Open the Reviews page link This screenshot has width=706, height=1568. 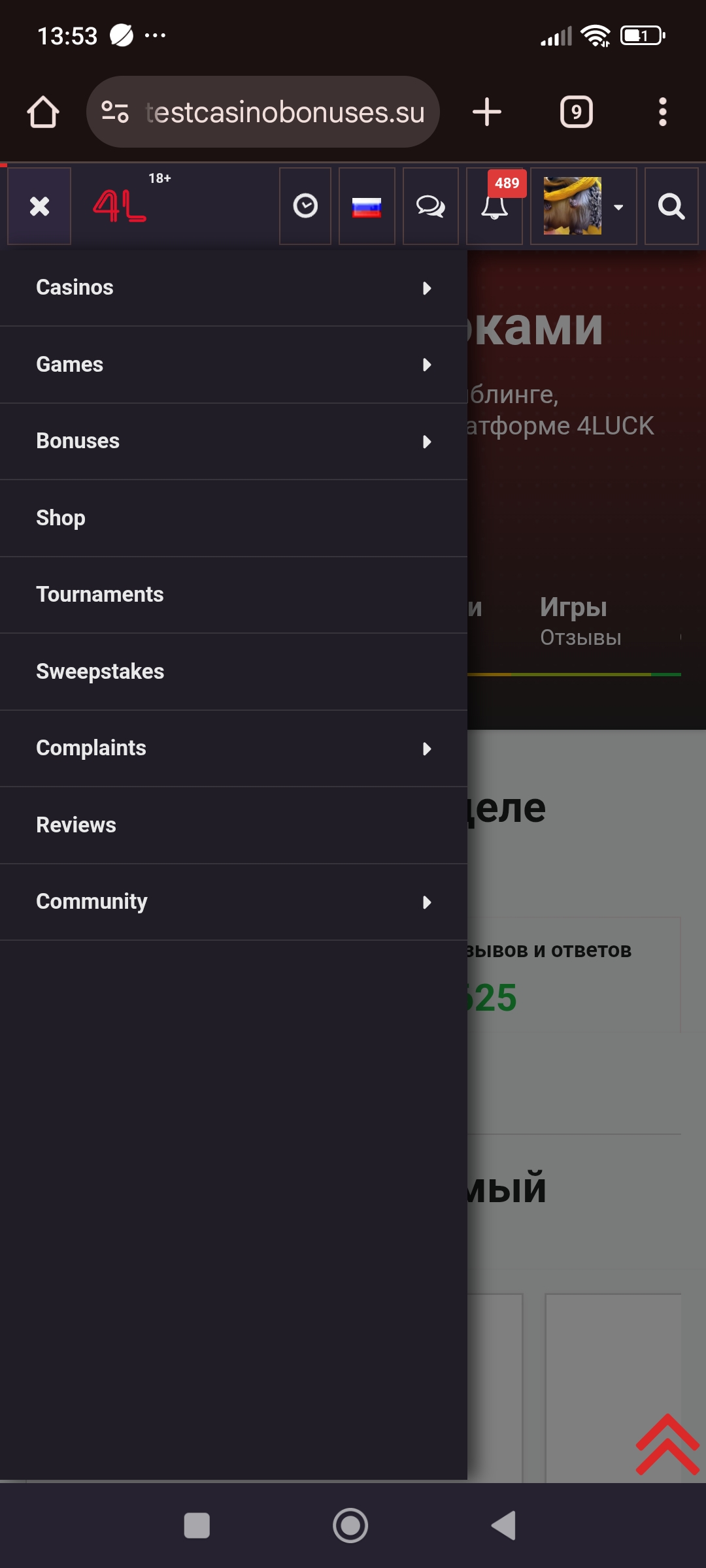coord(76,825)
